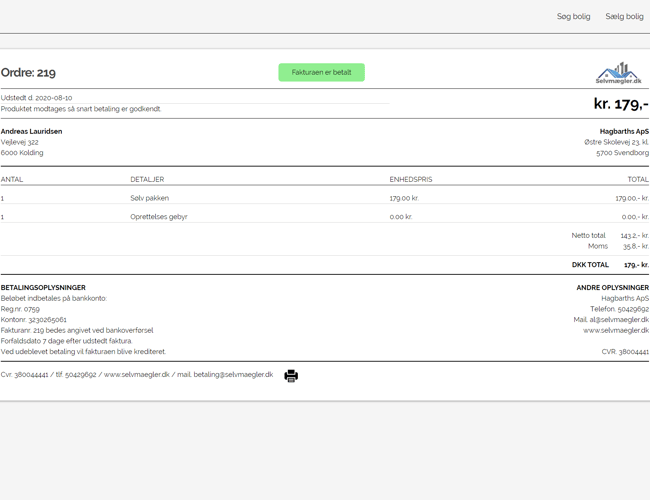Image resolution: width=650 pixels, height=500 pixels.
Task: Click the Kontonr. 3230265061 account line
Action: 34,320
